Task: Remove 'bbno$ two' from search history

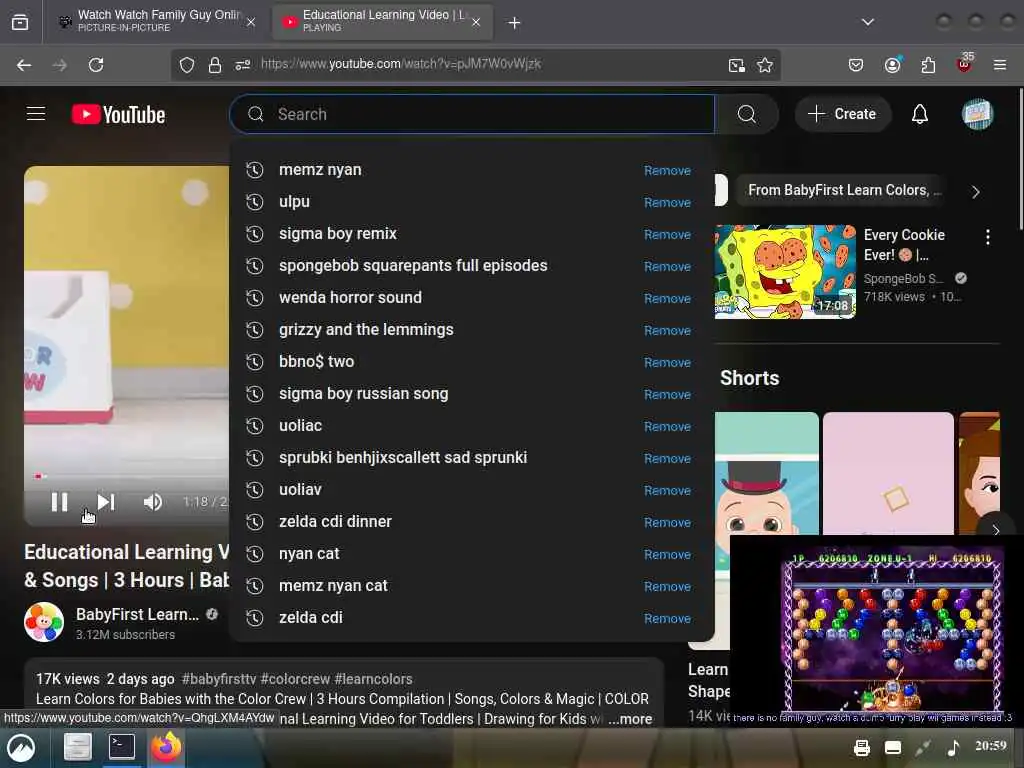Action: tap(667, 362)
